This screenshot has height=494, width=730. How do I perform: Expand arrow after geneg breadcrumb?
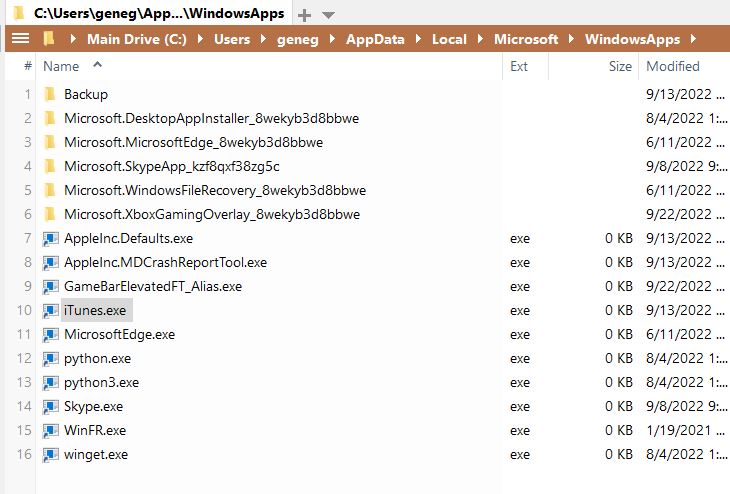point(332,39)
